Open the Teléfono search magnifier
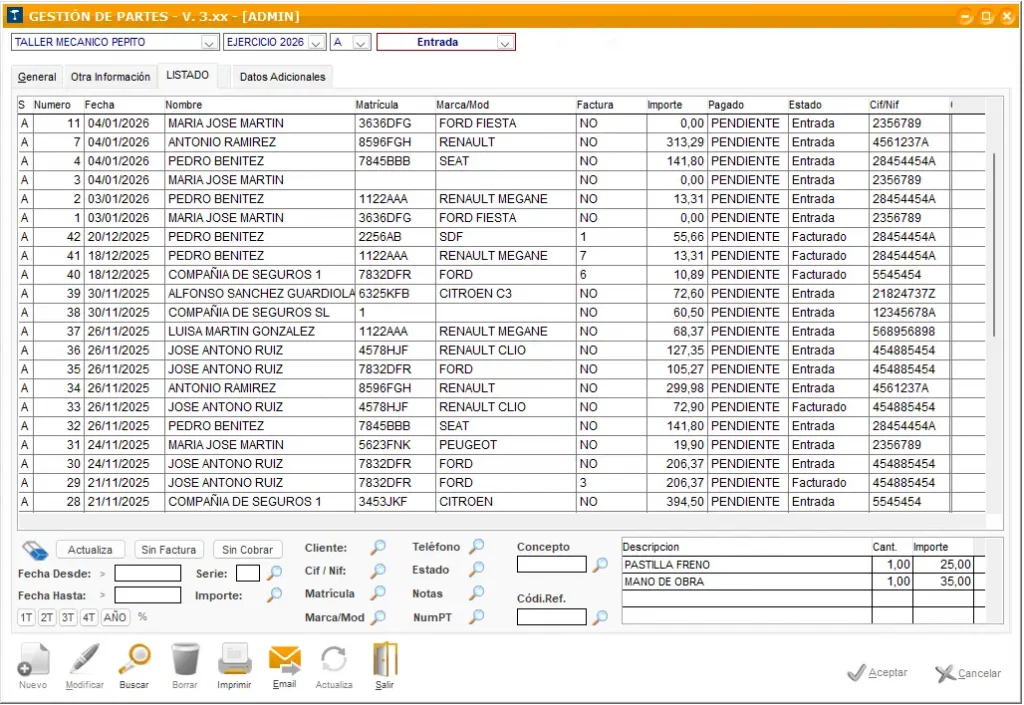 coord(477,546)
